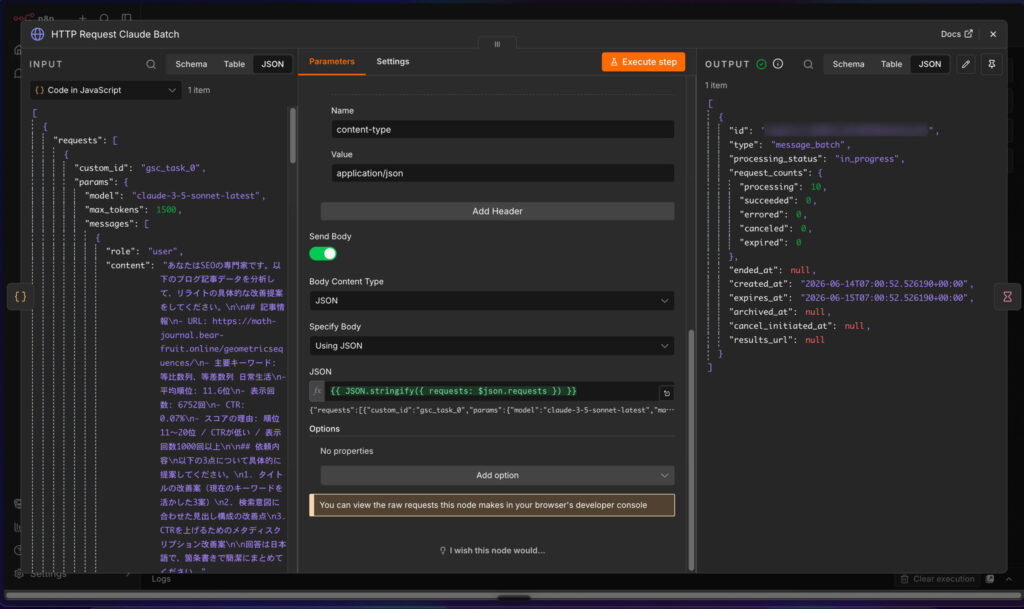1024x609 pixels.
Task: Click the output success checkmark icon
Action: tap(761, 64)
